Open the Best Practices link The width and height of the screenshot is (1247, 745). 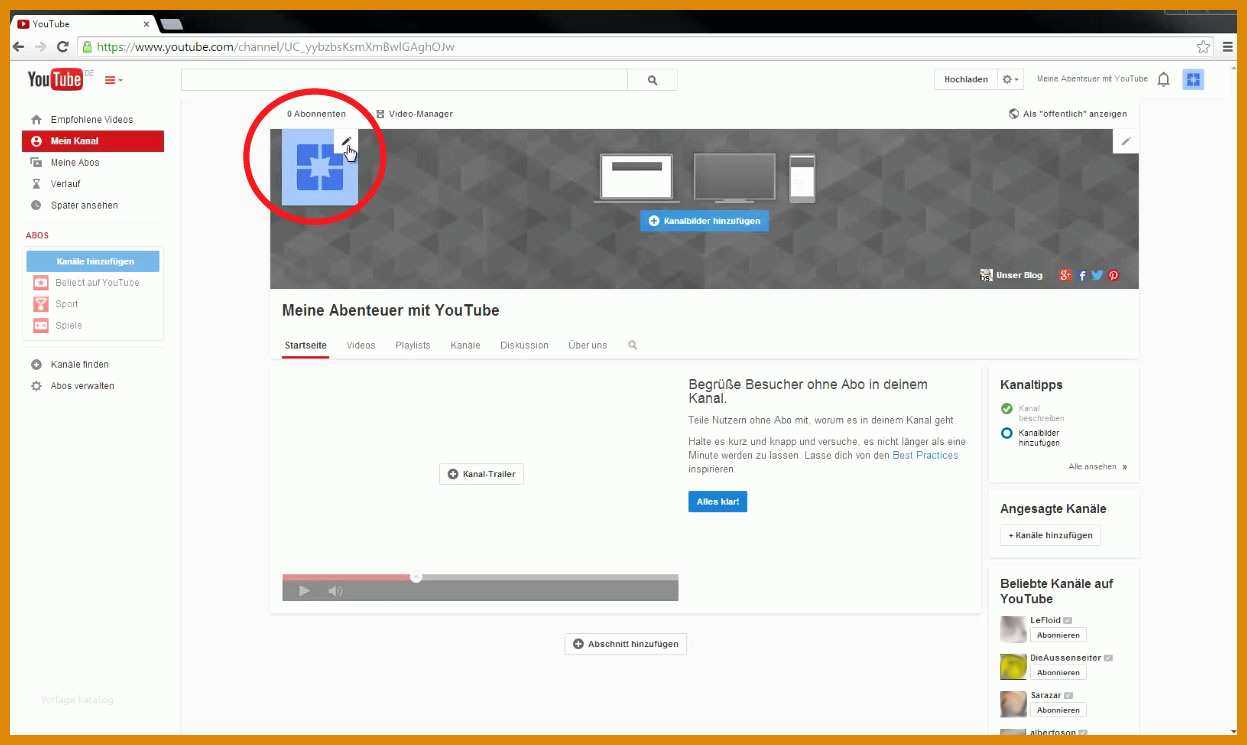coord(925,455)
